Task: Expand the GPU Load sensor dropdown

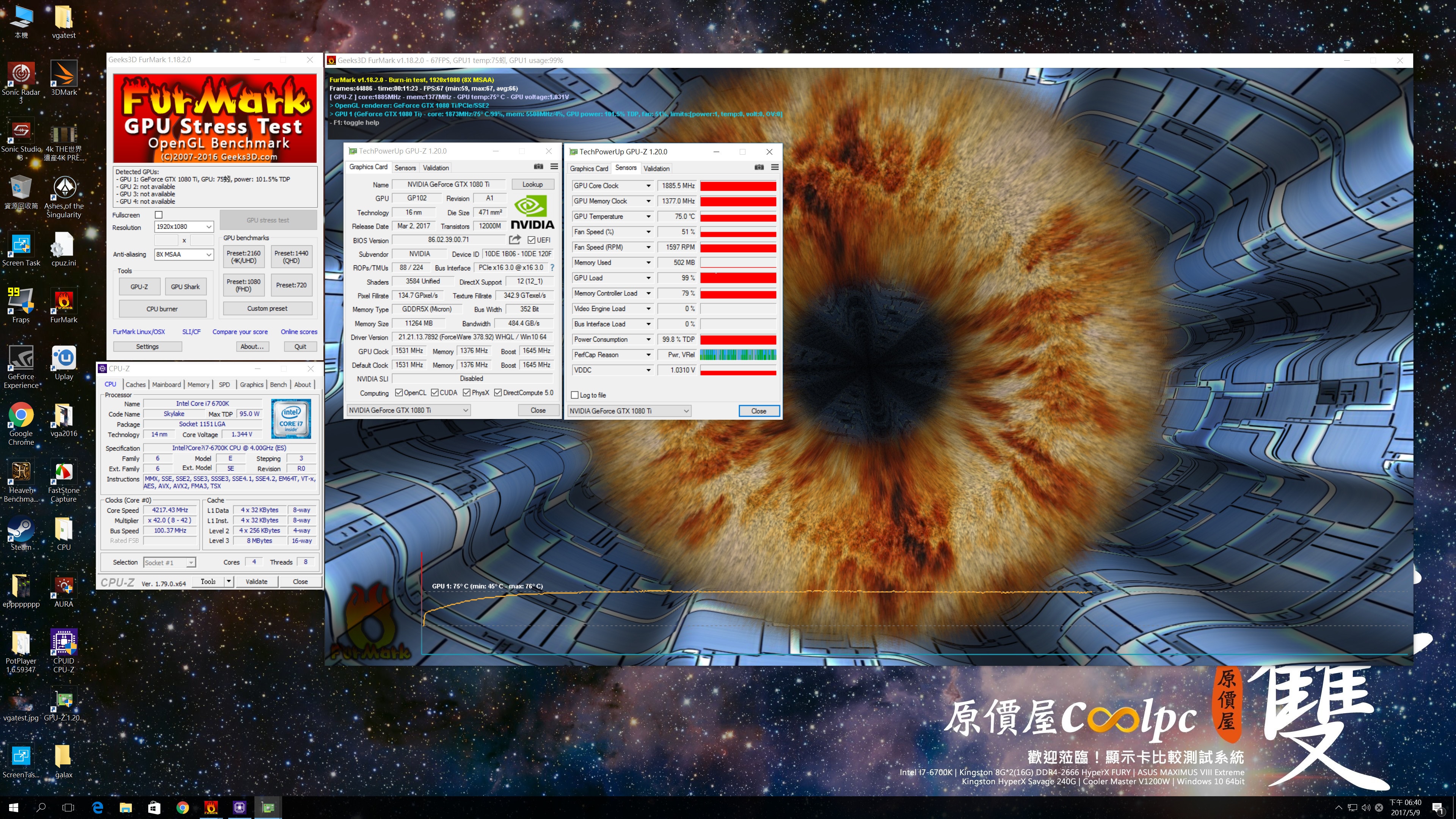Action: tap(648, 278)
